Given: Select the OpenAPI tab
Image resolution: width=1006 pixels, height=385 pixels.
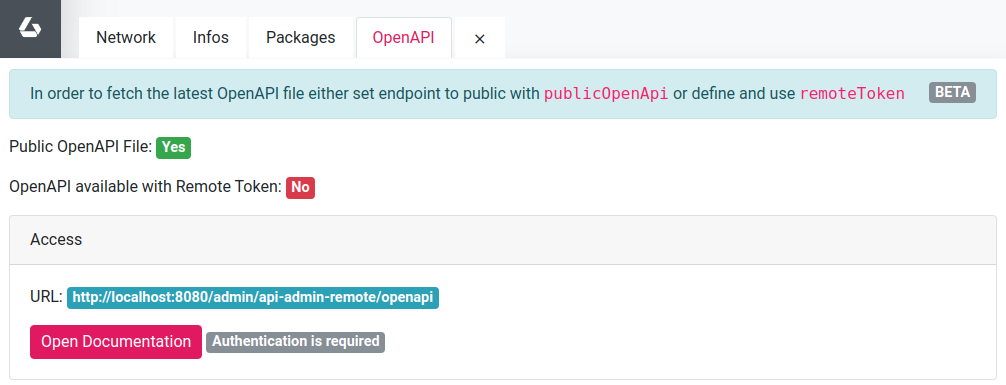Looking at the screenshot, I should pos(404,38).
